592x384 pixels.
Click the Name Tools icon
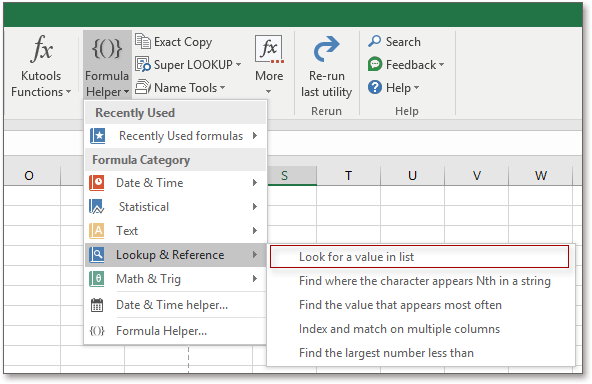[143, 87]
